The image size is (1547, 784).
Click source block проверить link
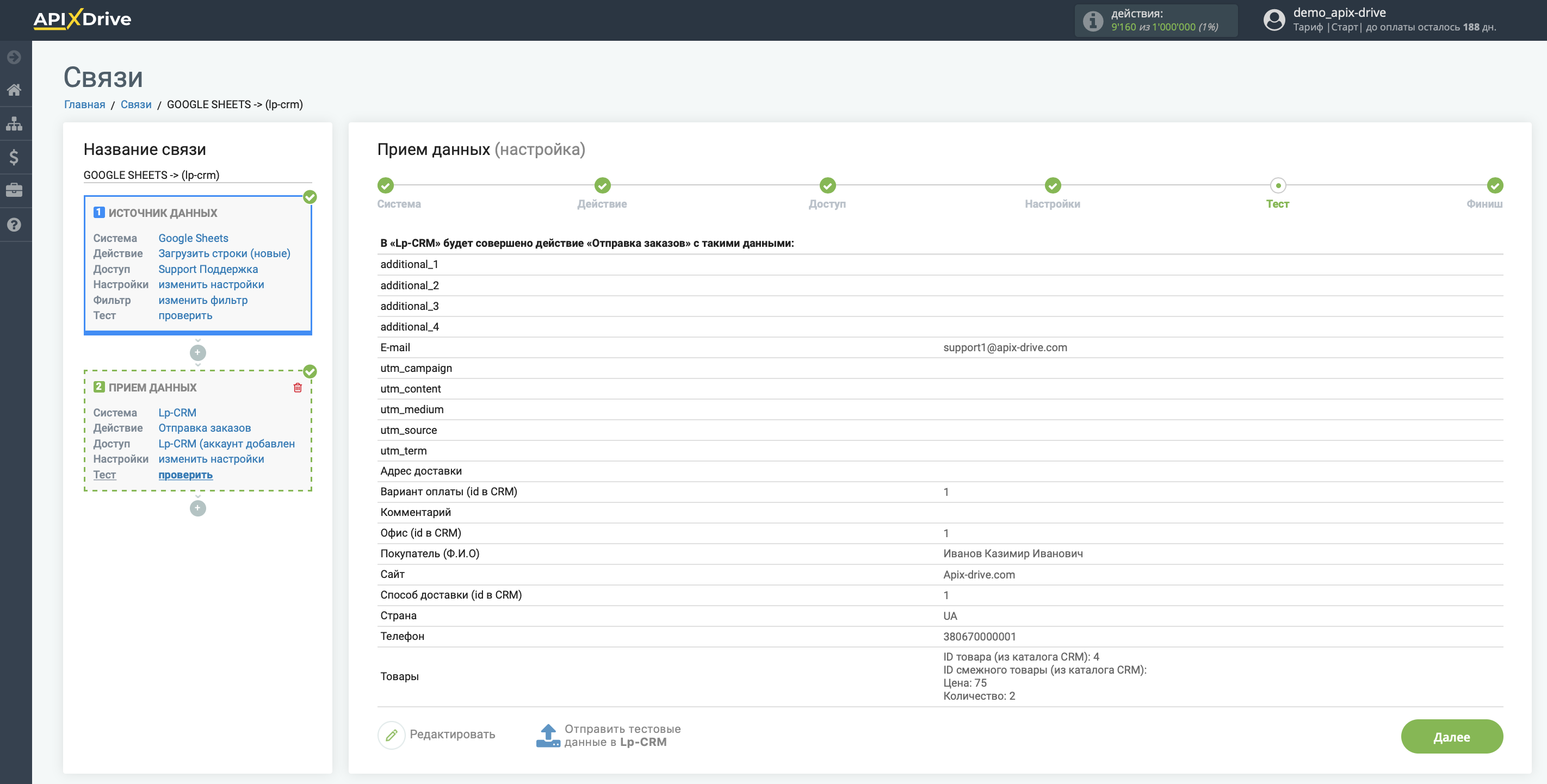pos(185,315)
